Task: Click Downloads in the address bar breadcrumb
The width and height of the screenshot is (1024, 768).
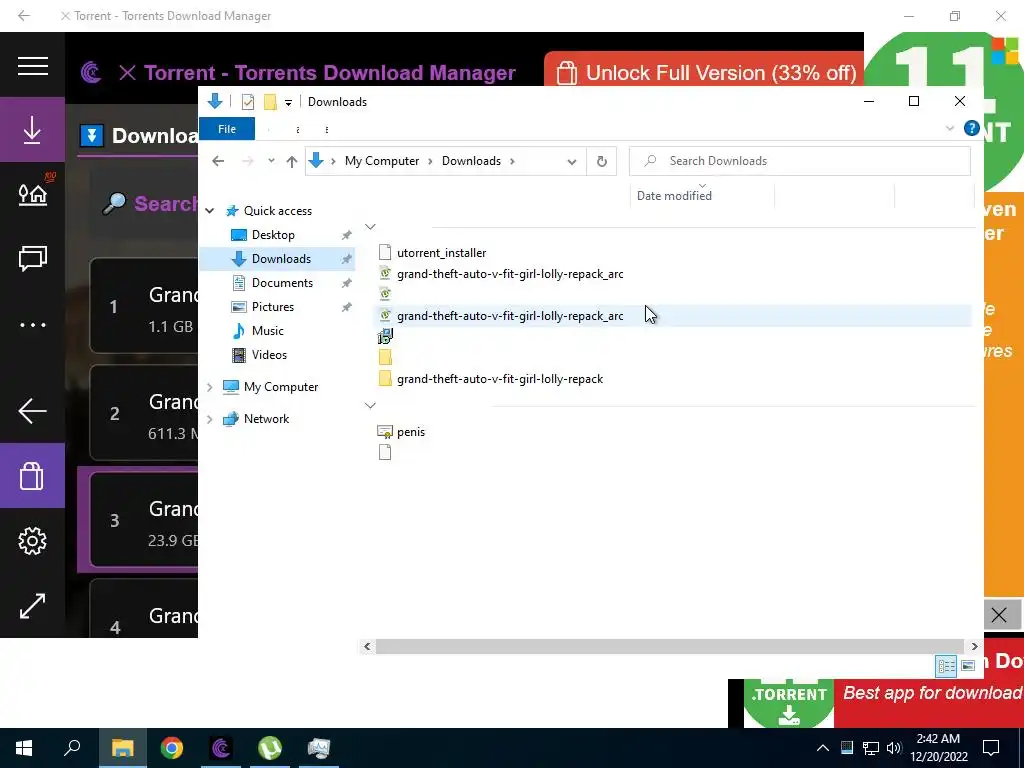Action: tap(471, 161)
